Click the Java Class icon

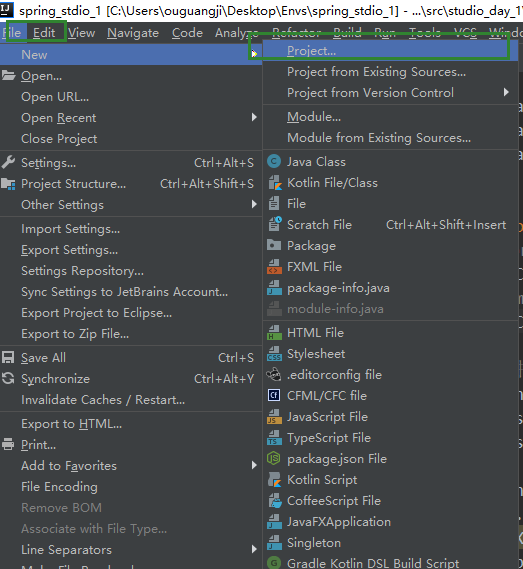pos(274,161)
